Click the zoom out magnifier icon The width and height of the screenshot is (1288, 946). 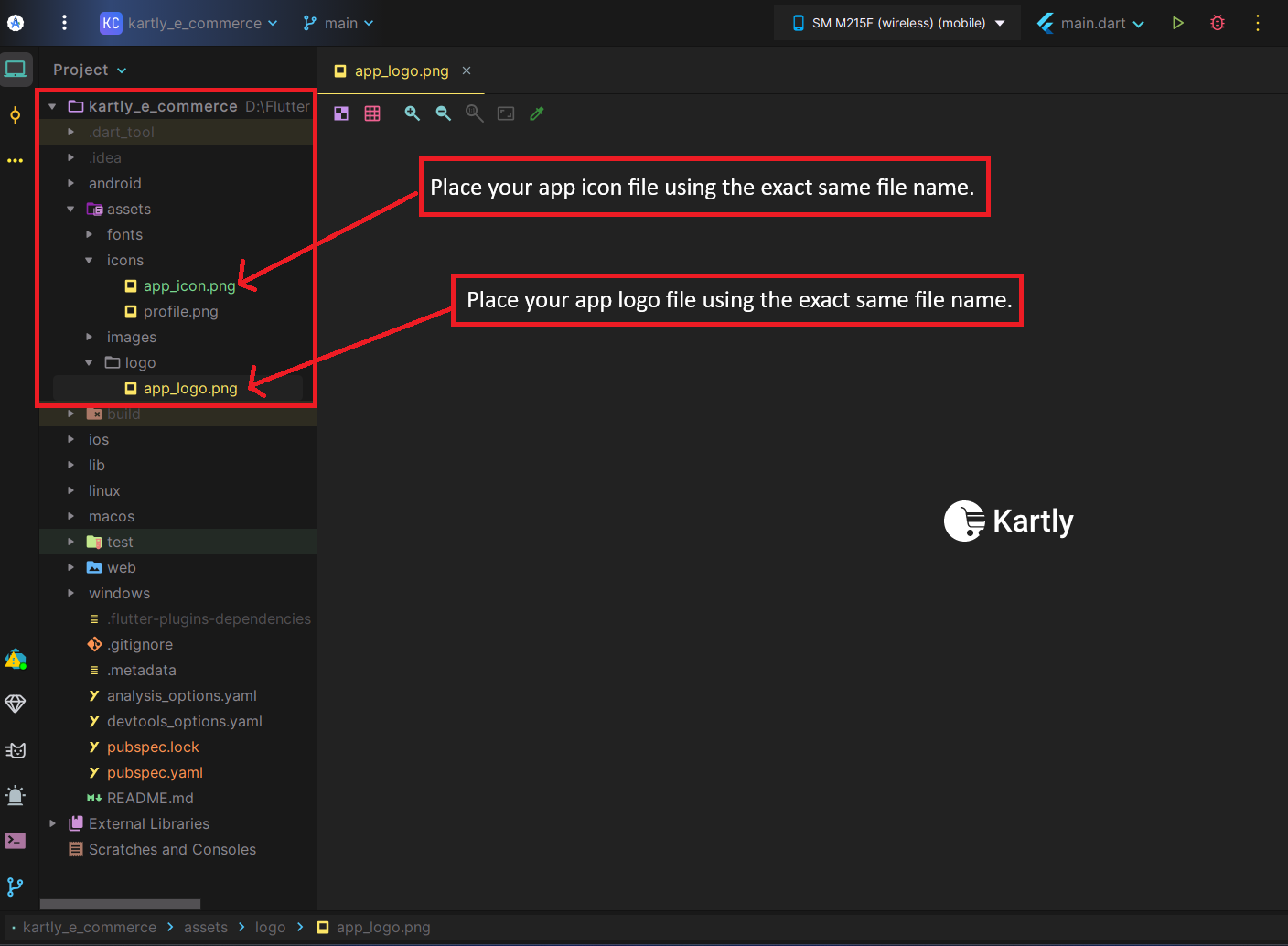click(x=444, y=113)
